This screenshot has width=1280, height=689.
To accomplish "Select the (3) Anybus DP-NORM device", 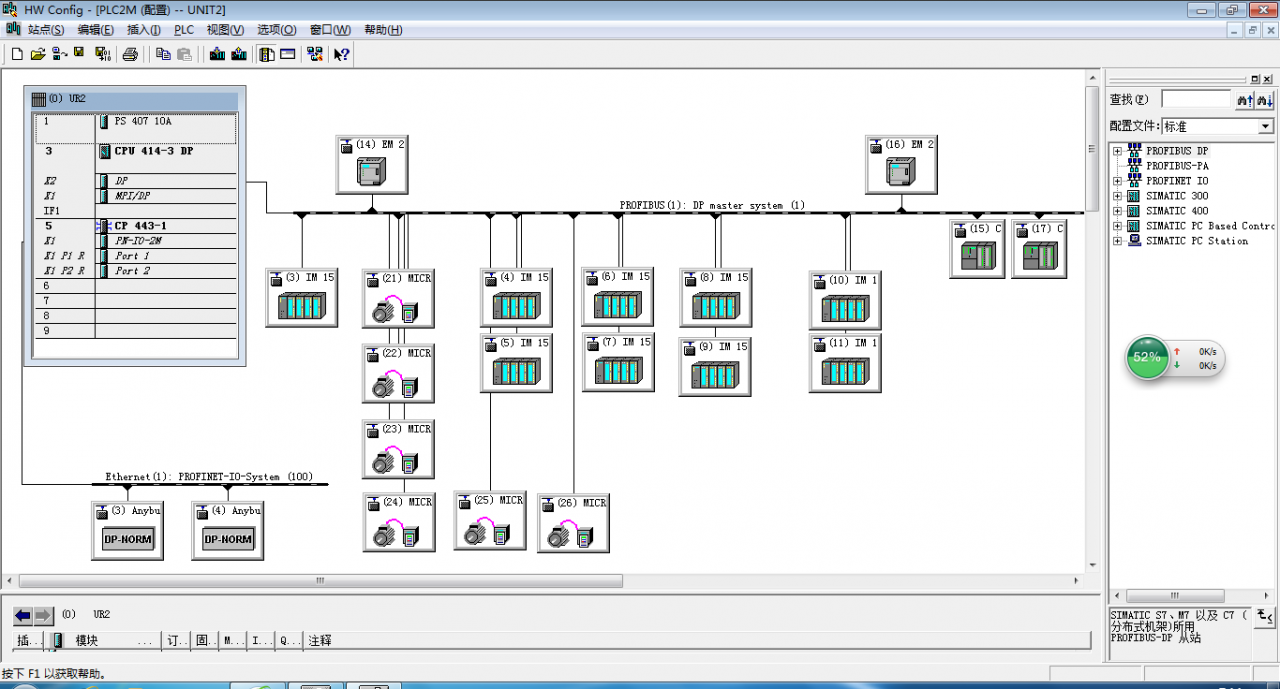I will click(127, 530).
